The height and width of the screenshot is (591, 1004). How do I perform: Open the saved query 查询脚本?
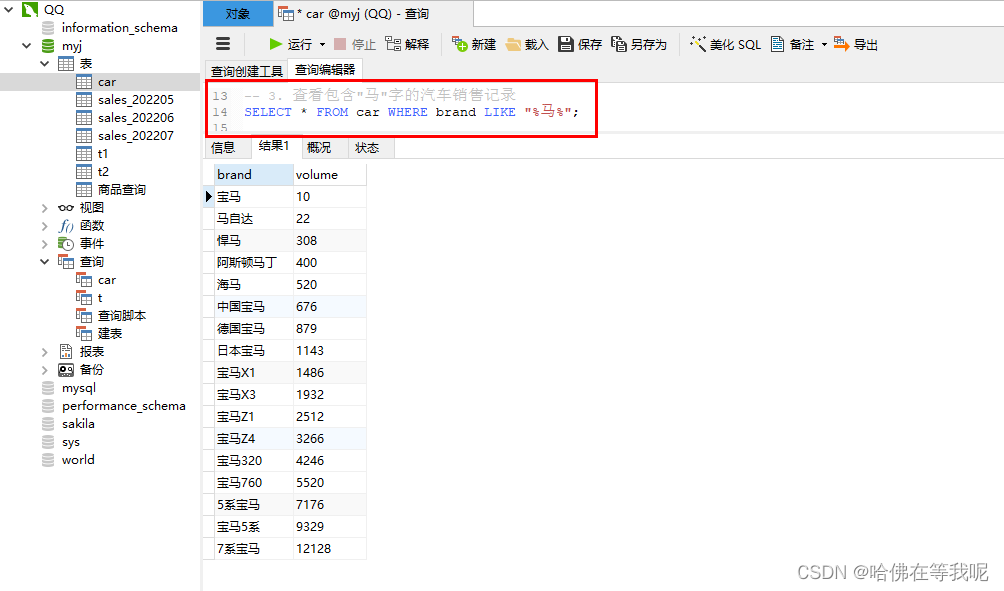pos(122,316)
